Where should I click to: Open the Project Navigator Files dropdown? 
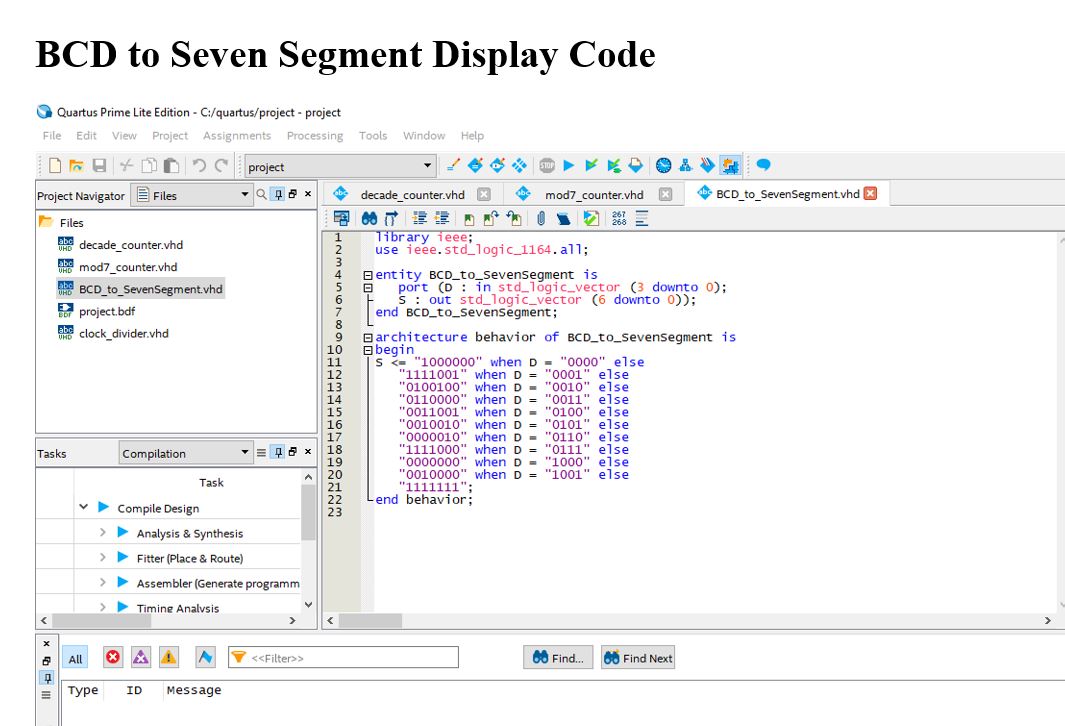(x=192, y=195)
